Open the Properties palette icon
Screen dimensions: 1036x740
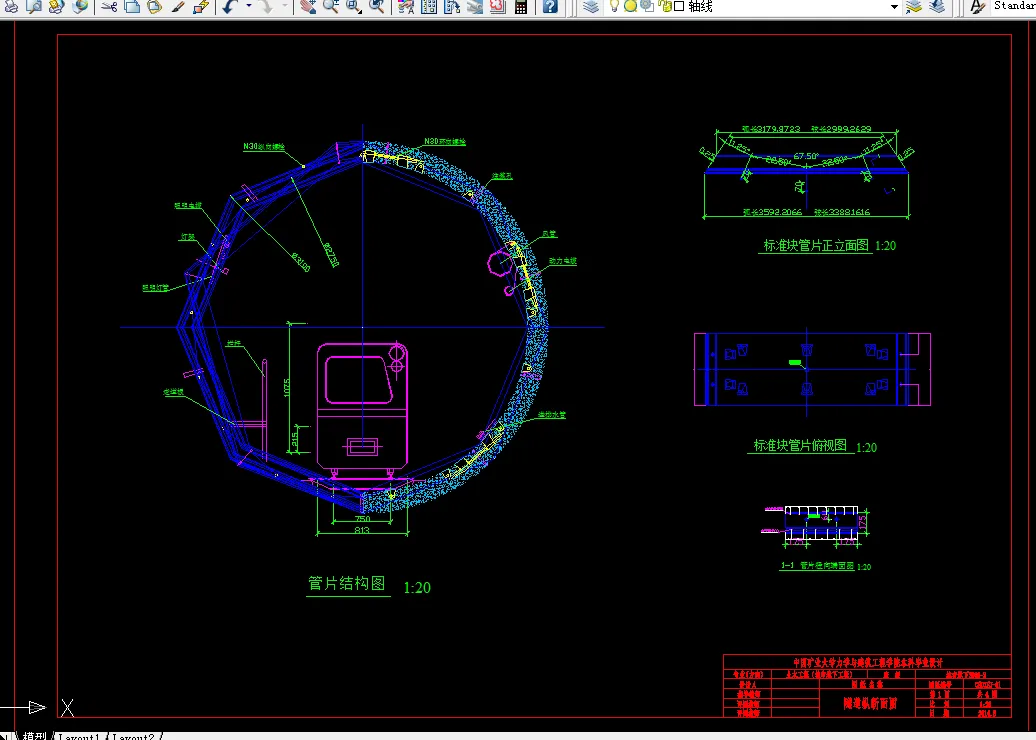point(406,7)
